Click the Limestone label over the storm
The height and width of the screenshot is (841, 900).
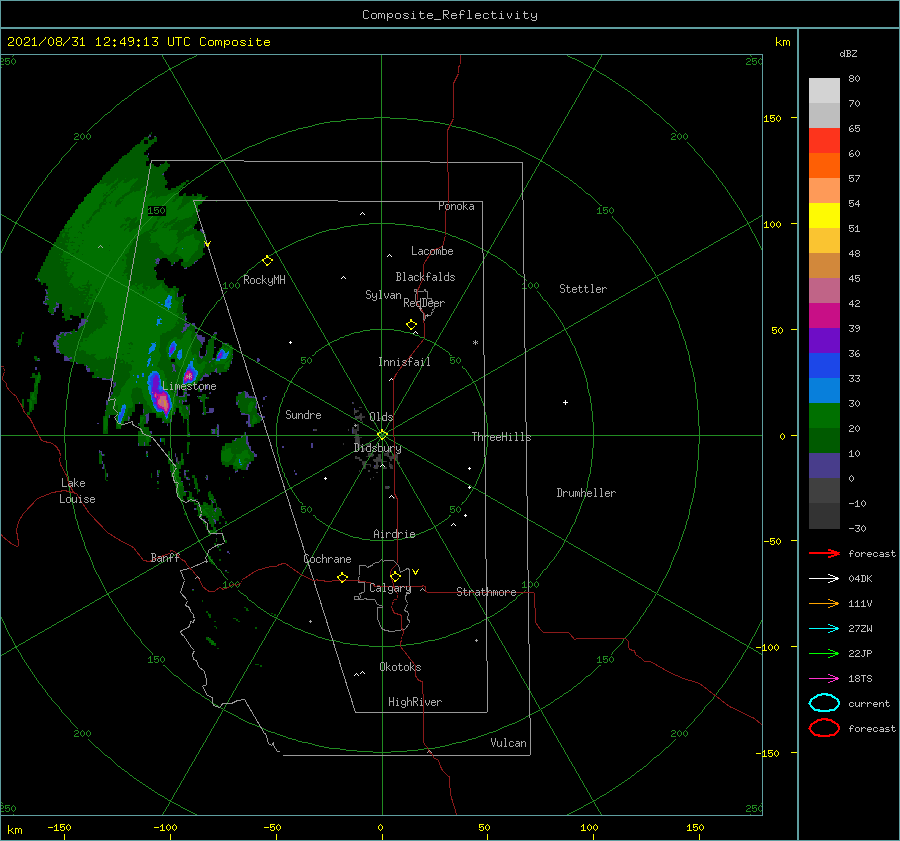click(x=189, y=386)
